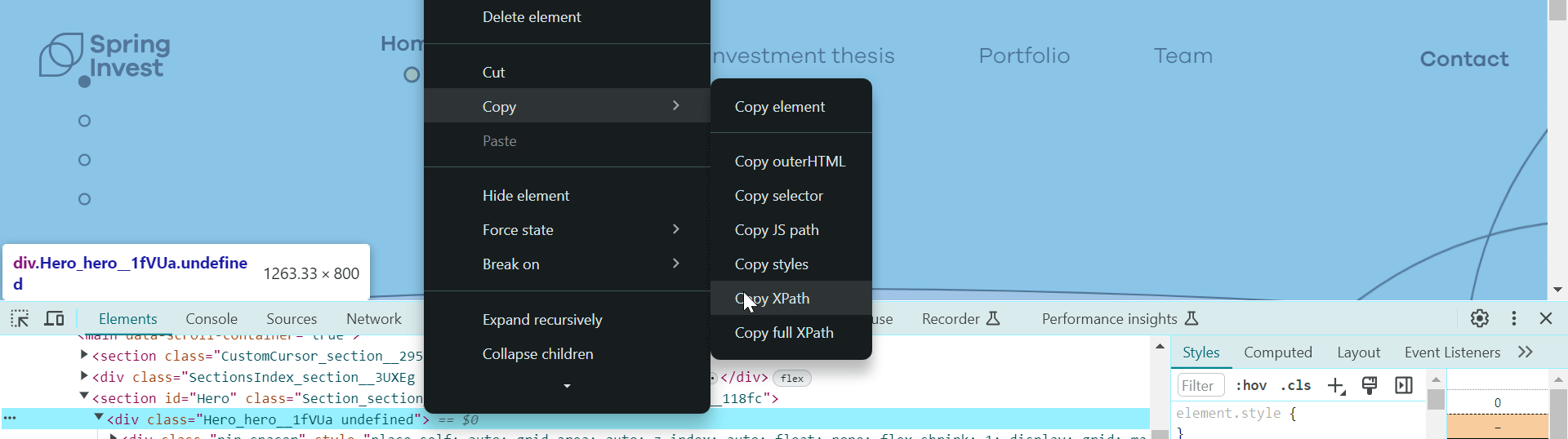Select the filled page indicator dot
This screenshot has width=1568, height=439.
(84, 82)
